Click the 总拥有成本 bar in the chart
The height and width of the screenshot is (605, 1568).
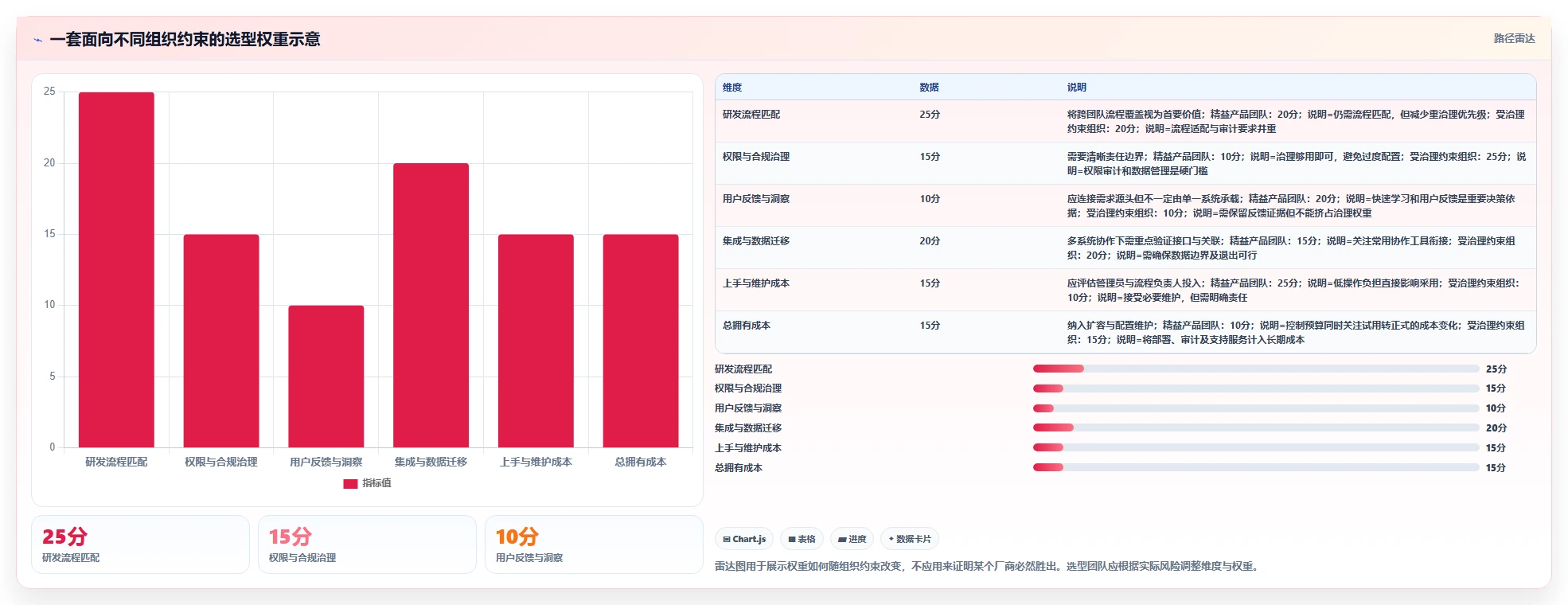tap(641, 341)
